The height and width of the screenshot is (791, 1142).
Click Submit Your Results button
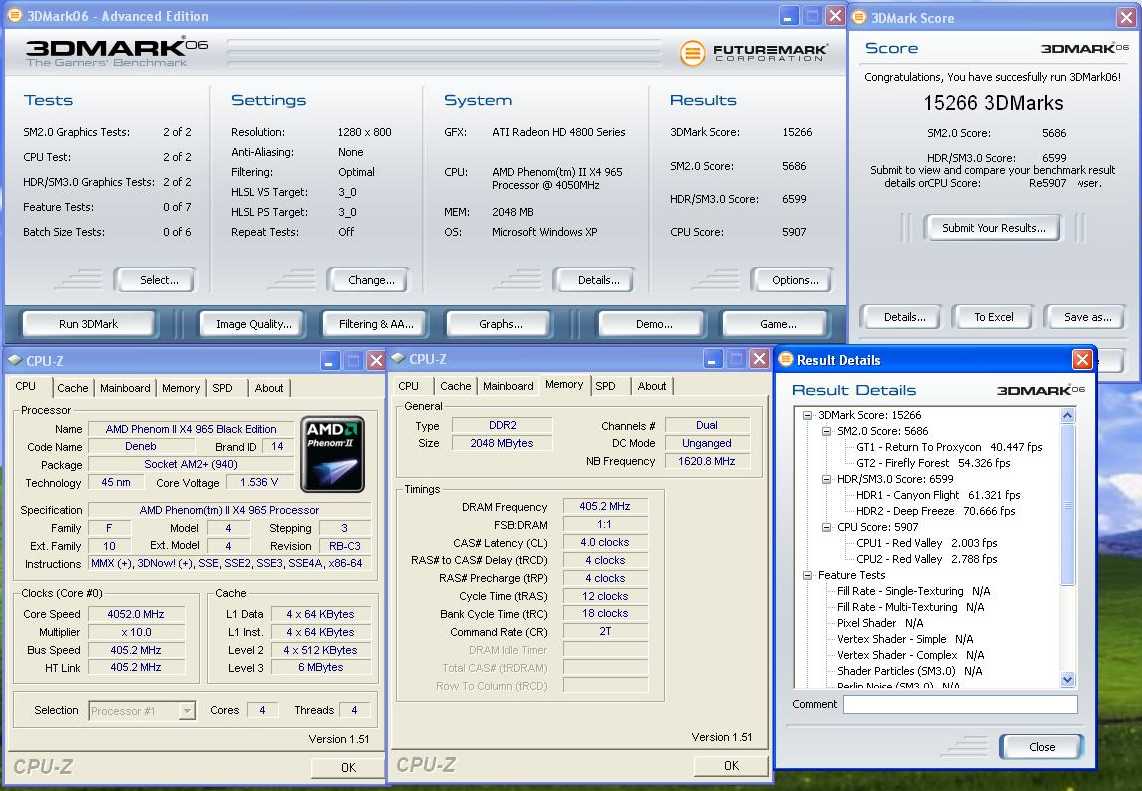993,228
